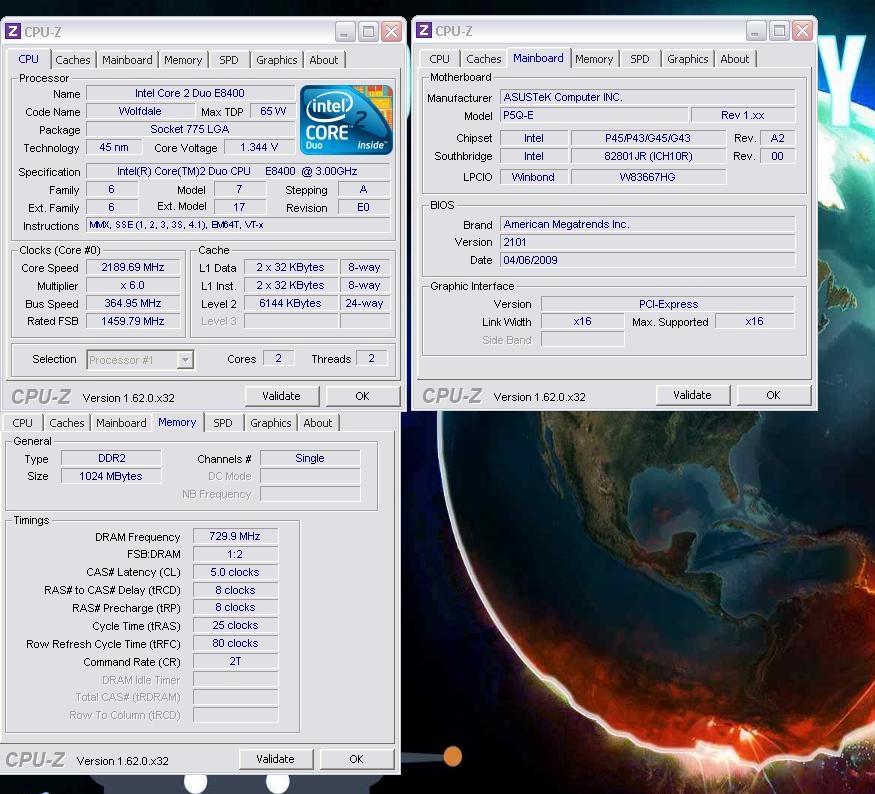Click the '5.0 clocks' CAS latency value
Viewport: 875px width, 794px height.
tap(235, 572)
